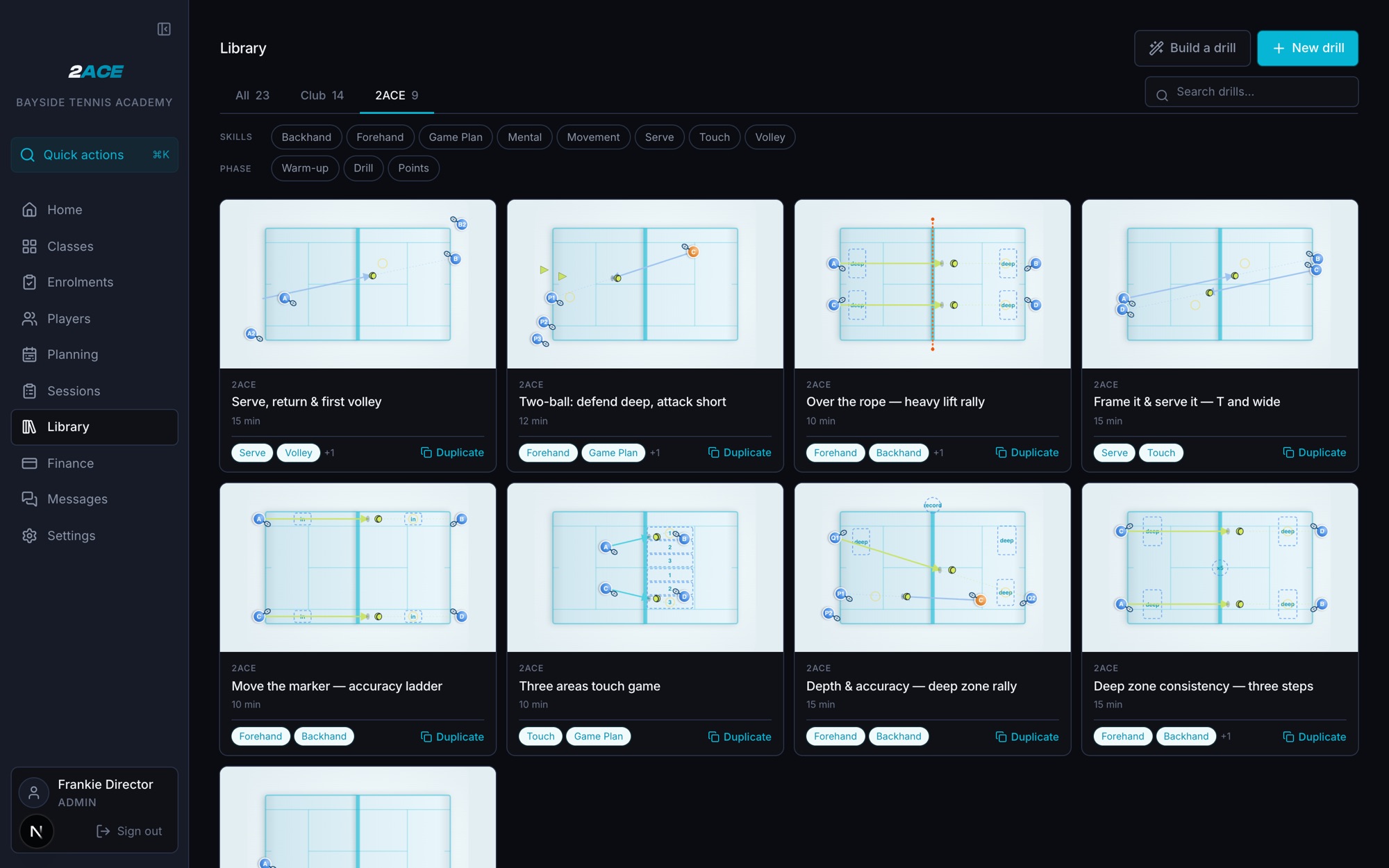The width and height of the screenshot is (1389, 868).
Task: Toggle the Backhand skill filter
Action: point(306,137)
